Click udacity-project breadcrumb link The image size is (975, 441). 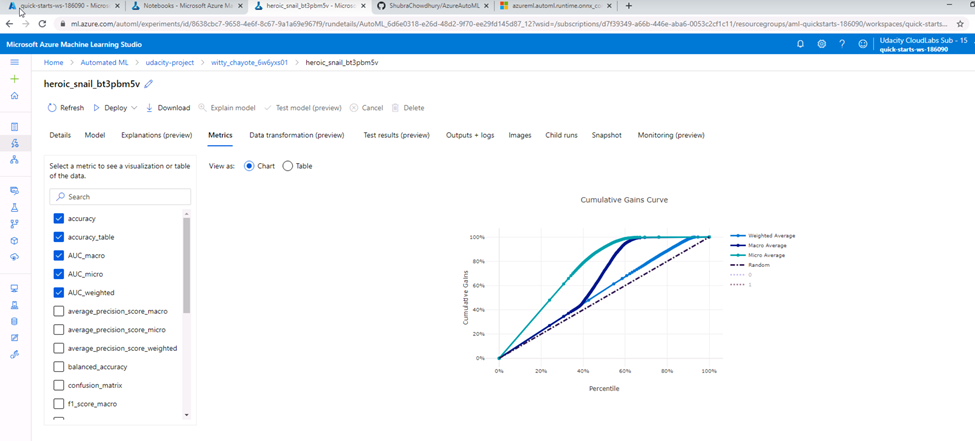coord(170,63)
